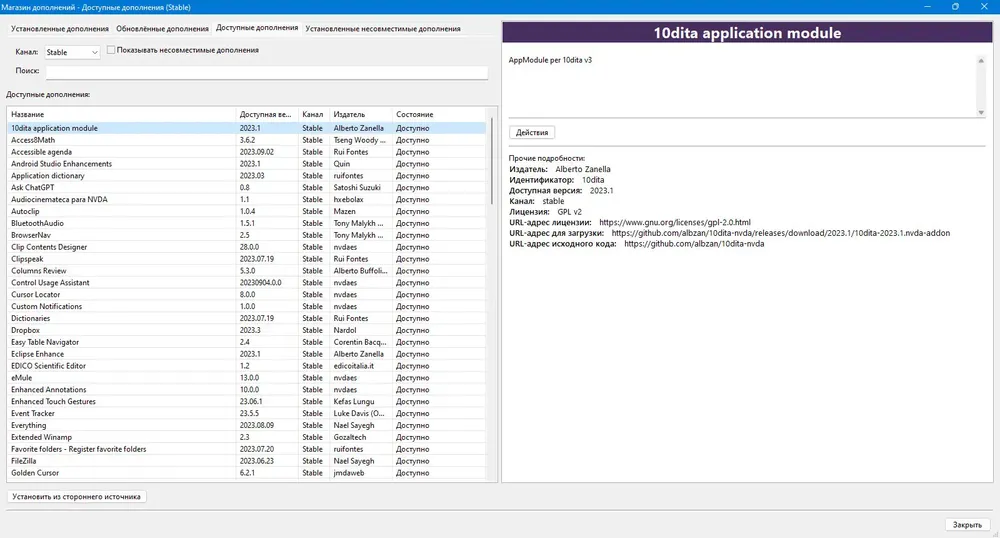This screenshot has width=1000, height=538.
Task: Close the store with the Закрыть button
Action: [x=967, y=525]
